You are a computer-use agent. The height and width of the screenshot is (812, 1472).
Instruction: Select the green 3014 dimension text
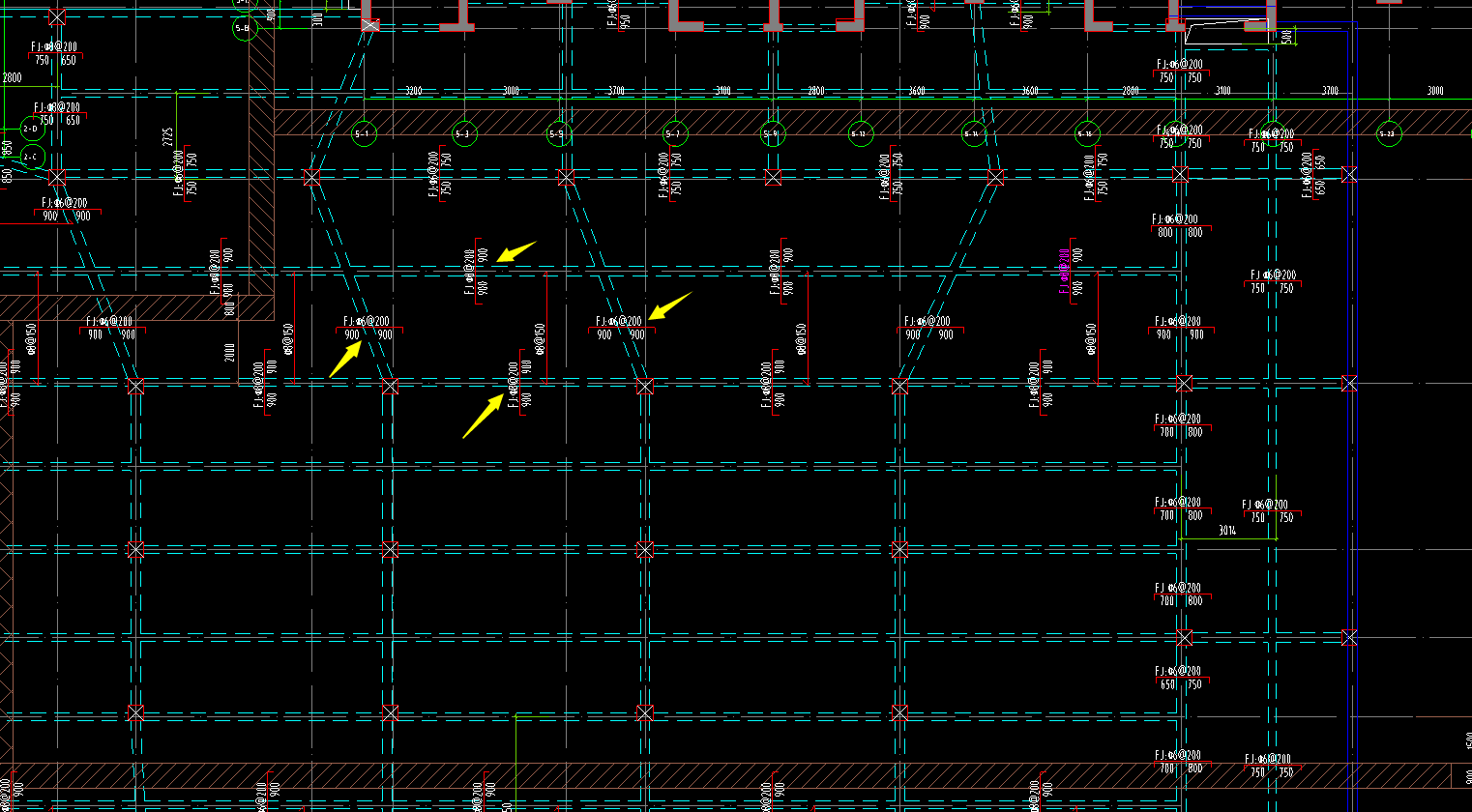pos(1227,531)
